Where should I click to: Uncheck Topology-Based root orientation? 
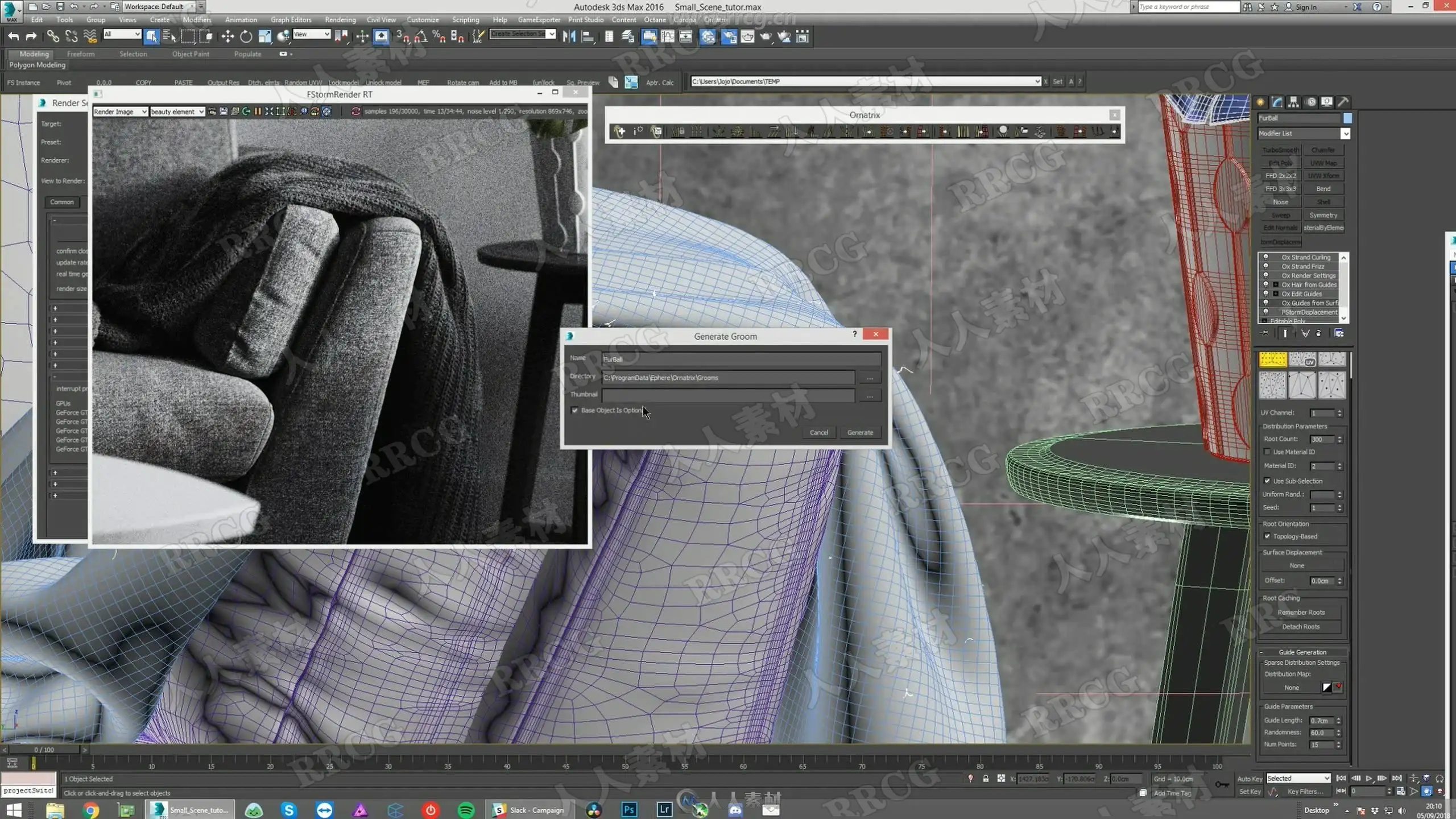(x=1267, y=536)
